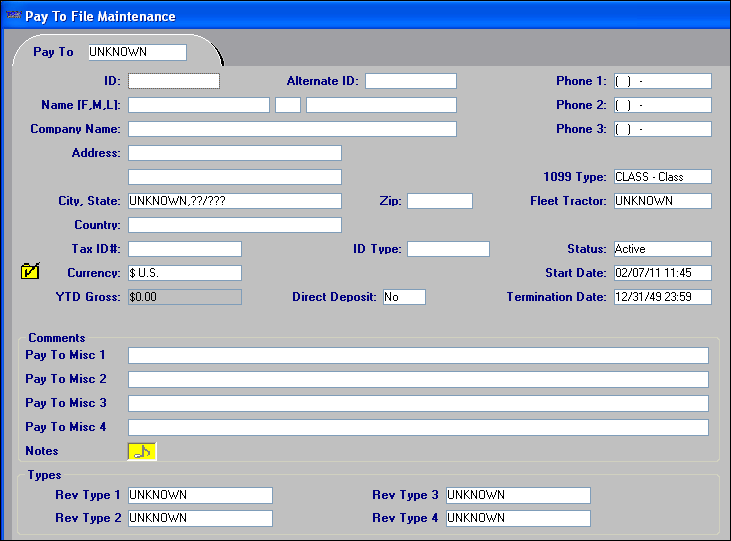Open the 1099 Type field

pyautogui.click(x=662, y=177)
